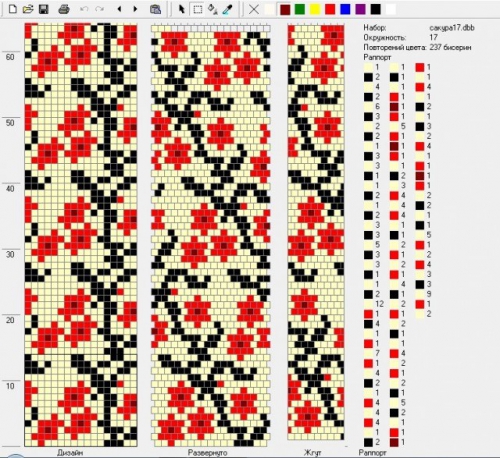Pick the blue color swatch
The height and width of the screenshot is (458, 500).
coord(345,9)
